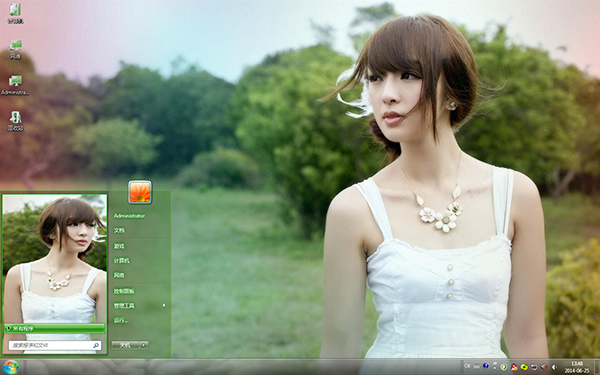Open the Administrator folder desktop icon
Viewport: 600px width, 375px height.
(x=15, y=85)
